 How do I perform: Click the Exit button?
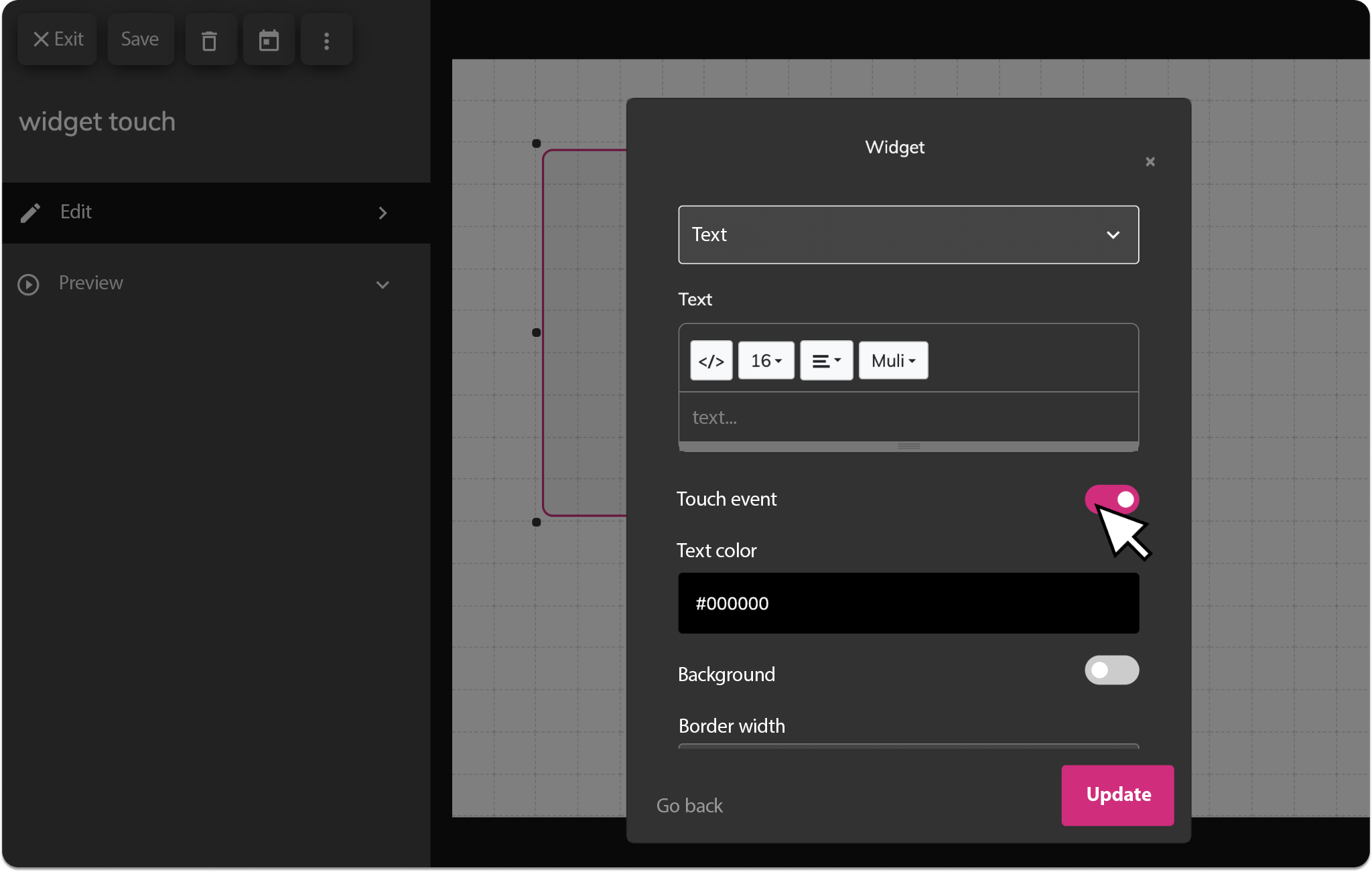(x=58, y=40)
